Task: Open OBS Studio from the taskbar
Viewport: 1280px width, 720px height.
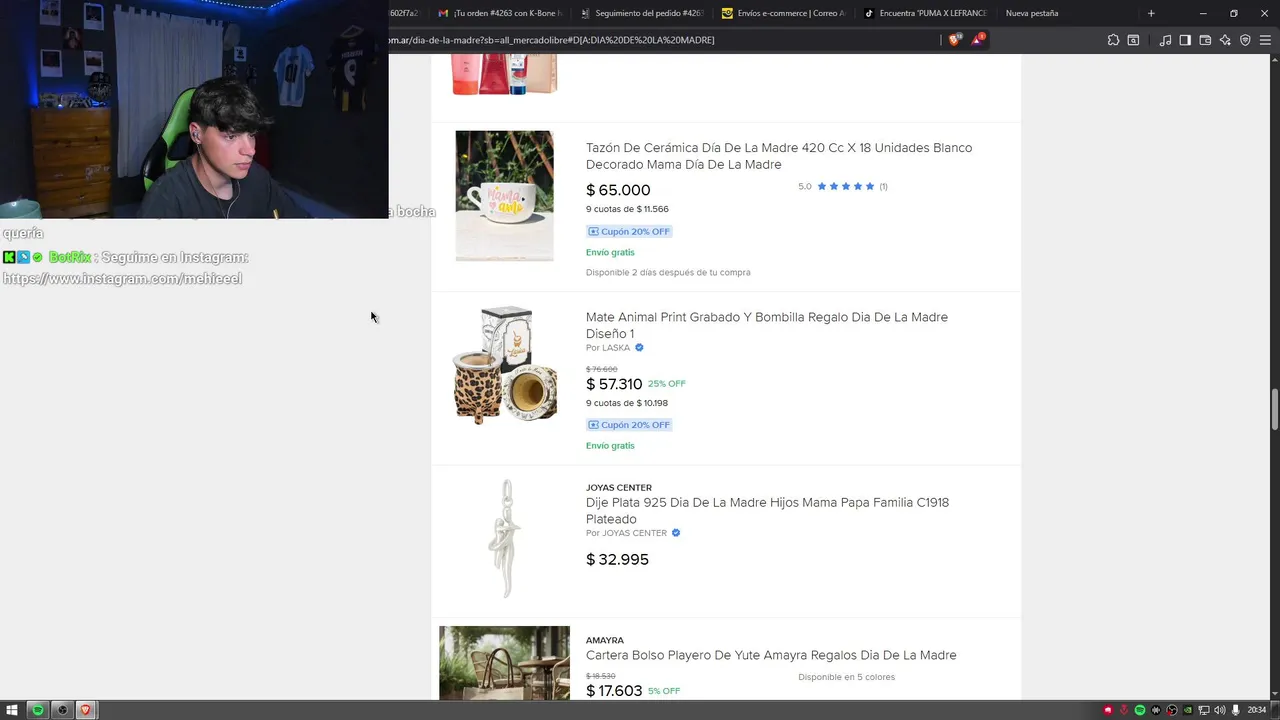Action: coord(62,710)
